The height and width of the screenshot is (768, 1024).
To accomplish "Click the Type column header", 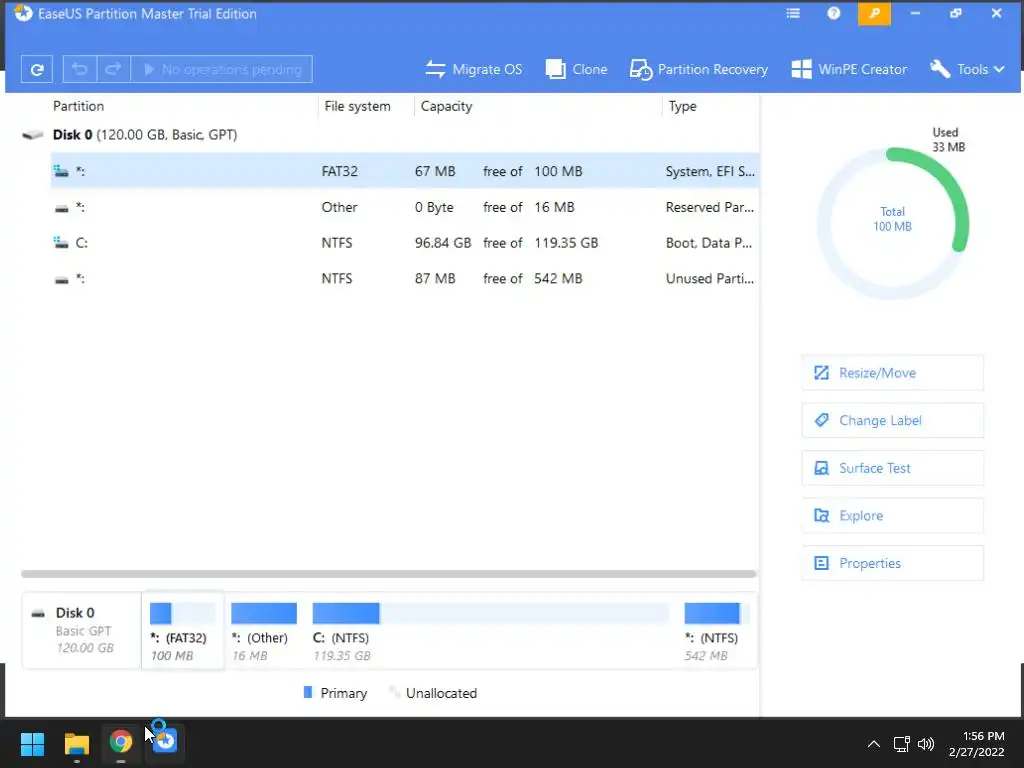I will pos(682,106).
